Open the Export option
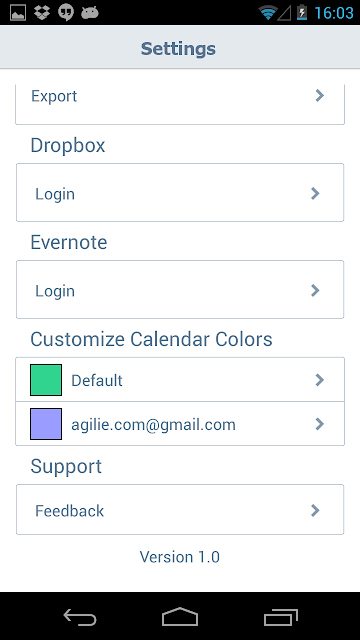The image size is (360, 640). [180, 104]
